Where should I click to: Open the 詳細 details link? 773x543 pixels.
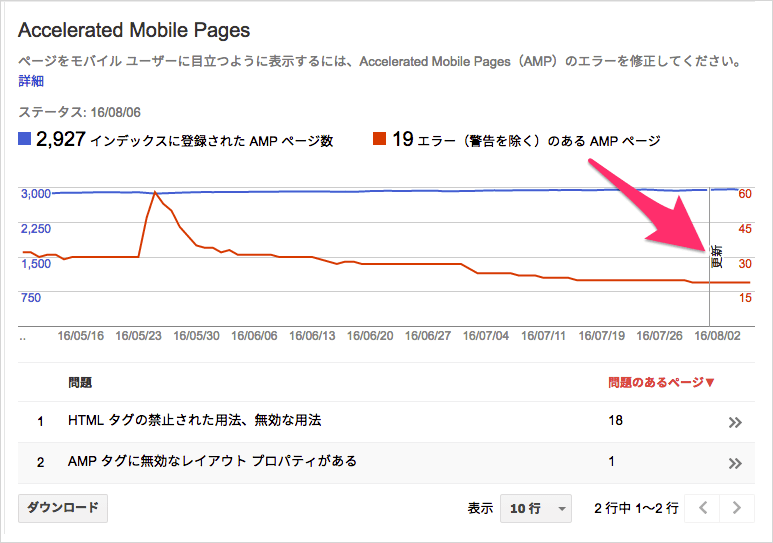(x=31, y=81)
